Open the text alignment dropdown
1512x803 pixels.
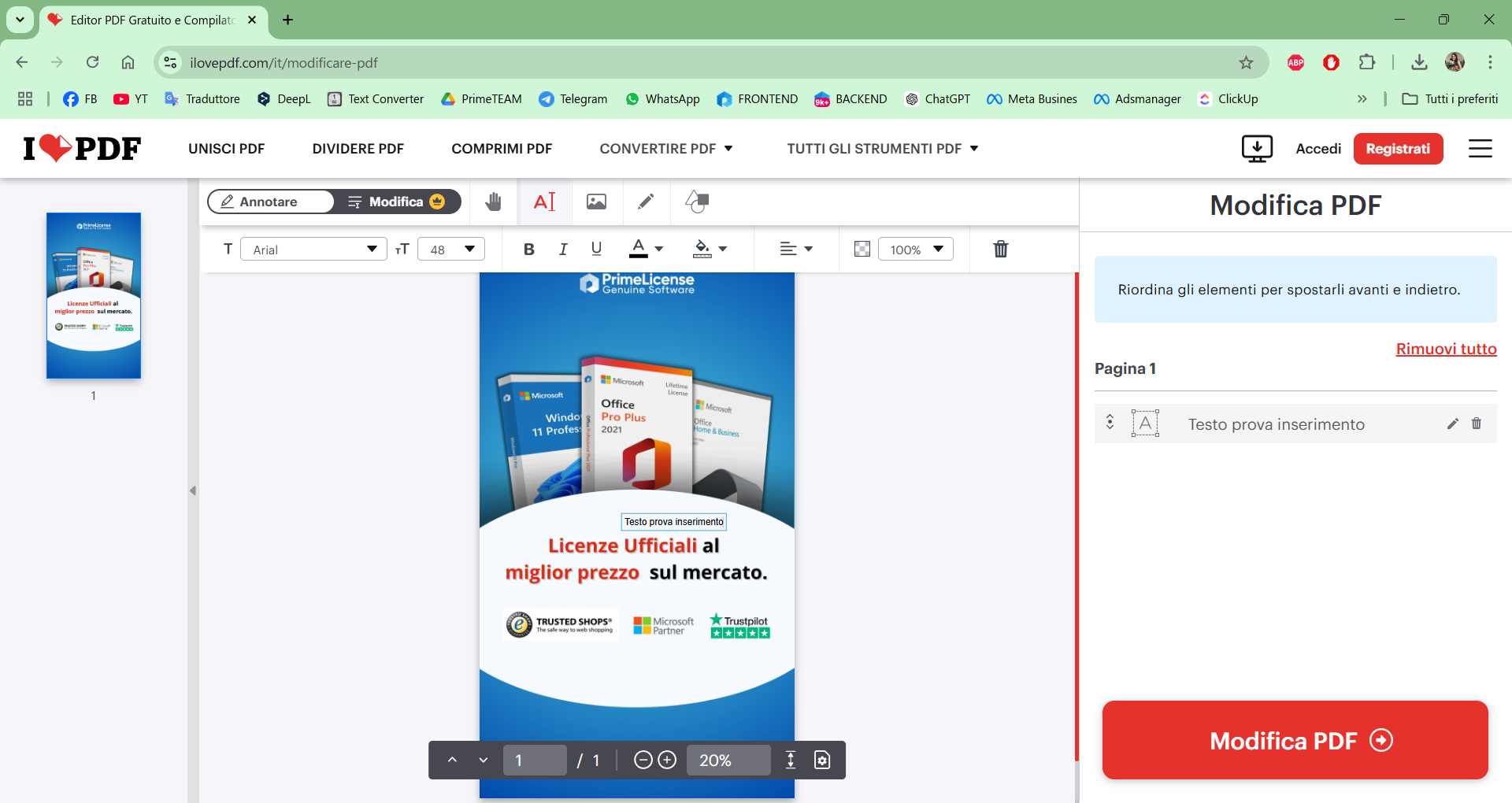click(796, 249)
